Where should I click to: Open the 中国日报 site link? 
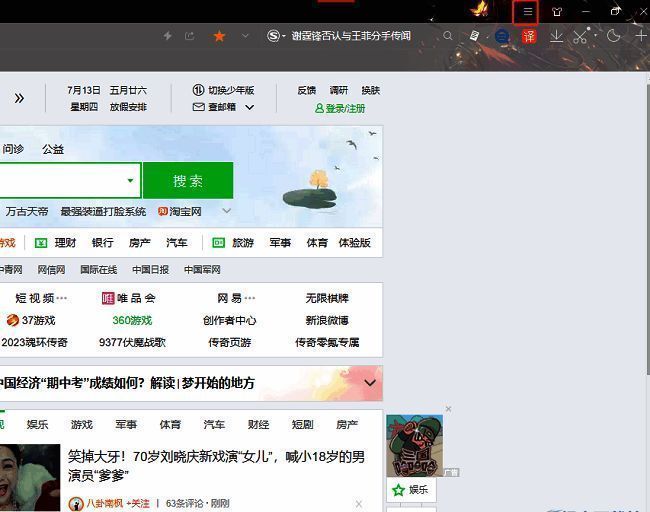click(x=150, y=270)
